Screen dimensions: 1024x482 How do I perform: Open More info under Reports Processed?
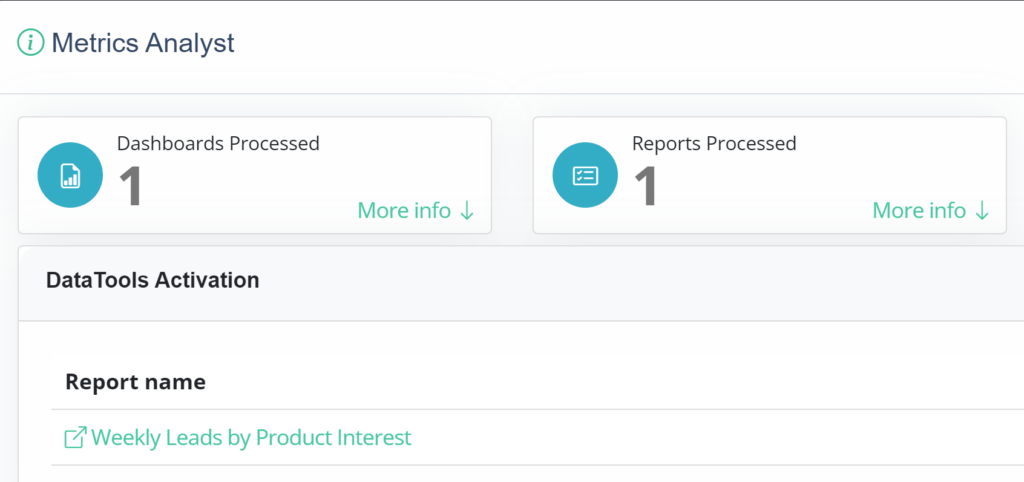click(919, 210)
